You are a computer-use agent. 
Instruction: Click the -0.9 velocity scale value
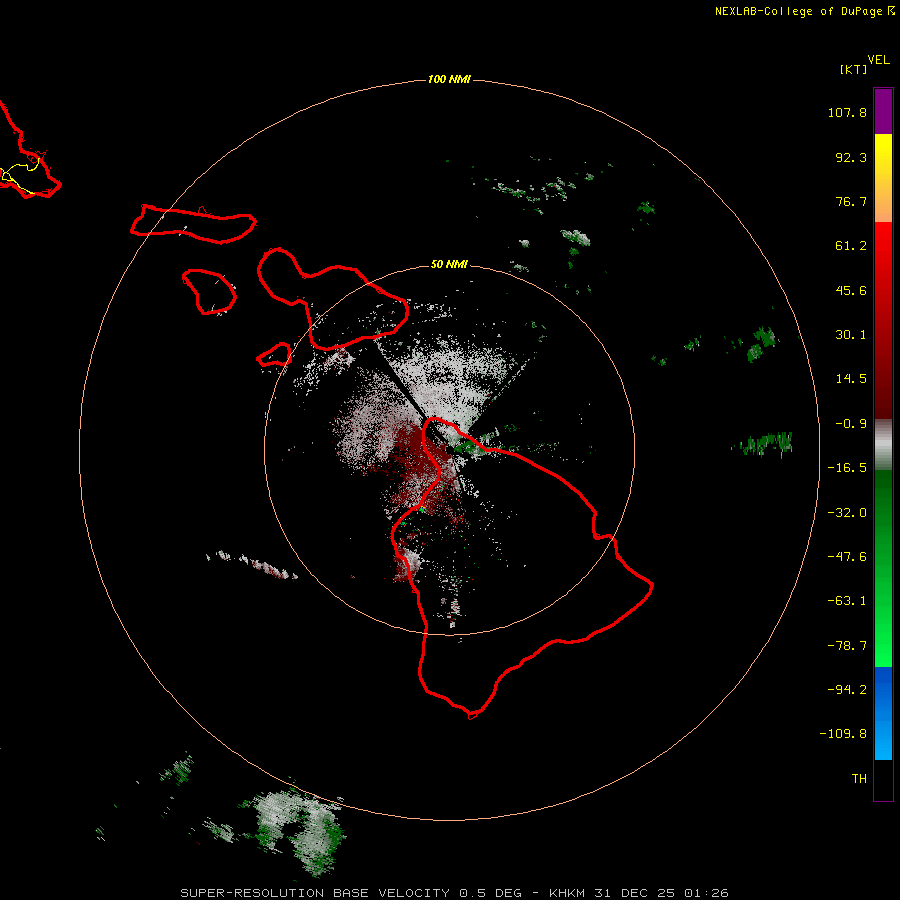click(x=851, y=424)
